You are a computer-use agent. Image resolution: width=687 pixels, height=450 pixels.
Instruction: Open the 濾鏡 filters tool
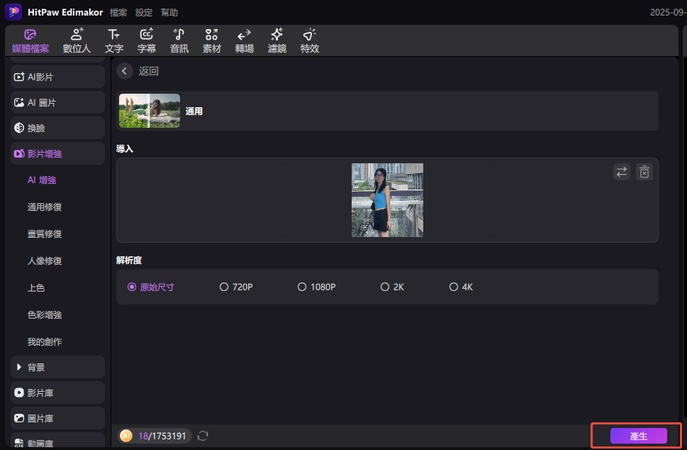tap(277, 40)
